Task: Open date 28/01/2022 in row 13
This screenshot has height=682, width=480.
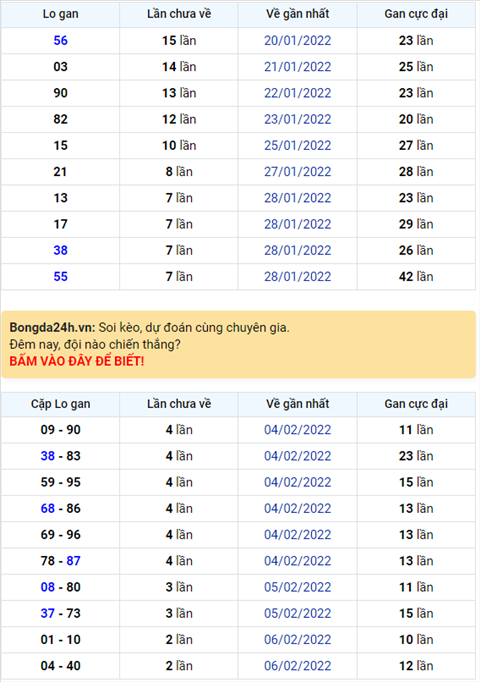Action: point(297,198)
